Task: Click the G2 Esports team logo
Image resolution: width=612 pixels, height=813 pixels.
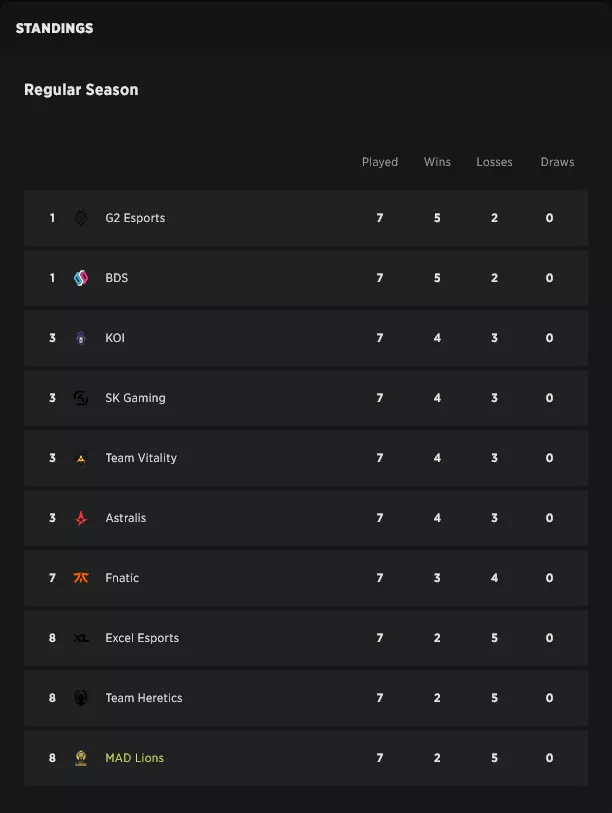Action: (x=80, y=218)
